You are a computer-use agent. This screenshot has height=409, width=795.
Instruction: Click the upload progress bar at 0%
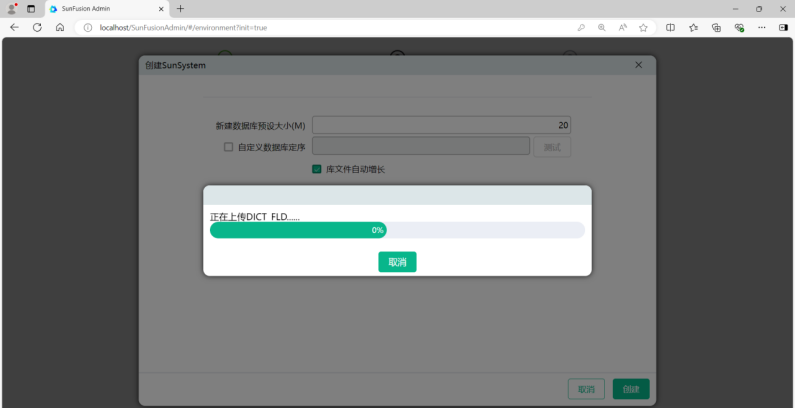pyautogui.click(x=398, y=230)
